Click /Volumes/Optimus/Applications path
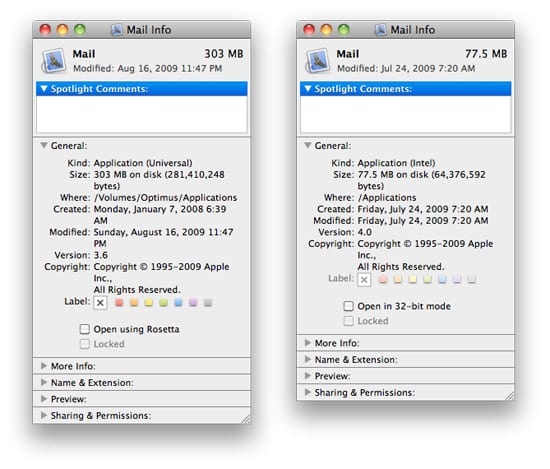Screen dimensions: 550x469 click(x=165, y=197)
